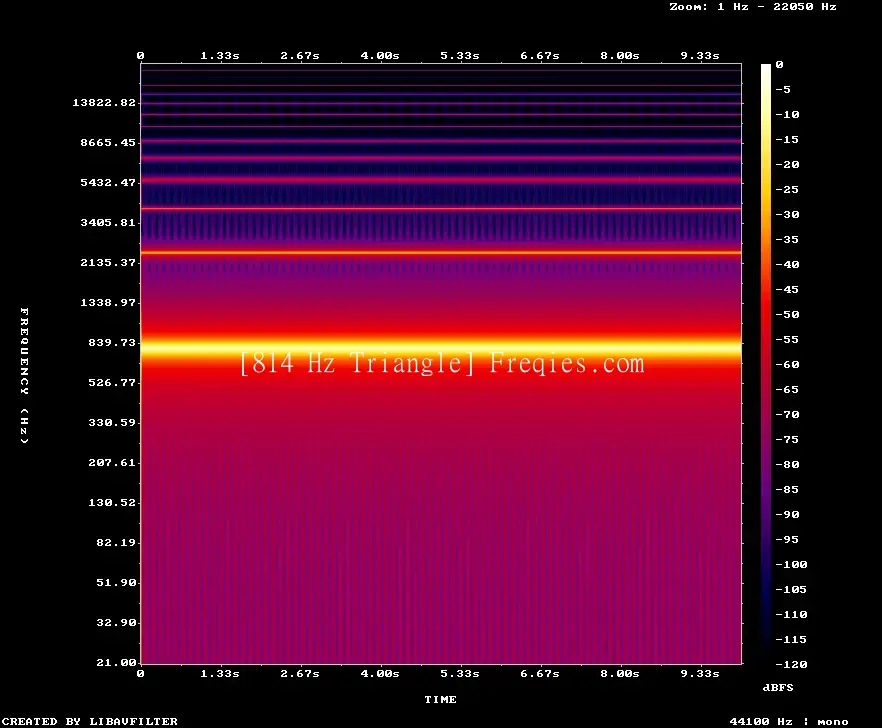Click the thin orange harmonic line above 2135.37
Image resolution: width=882 pixels, height=728 pixels.
441,253
